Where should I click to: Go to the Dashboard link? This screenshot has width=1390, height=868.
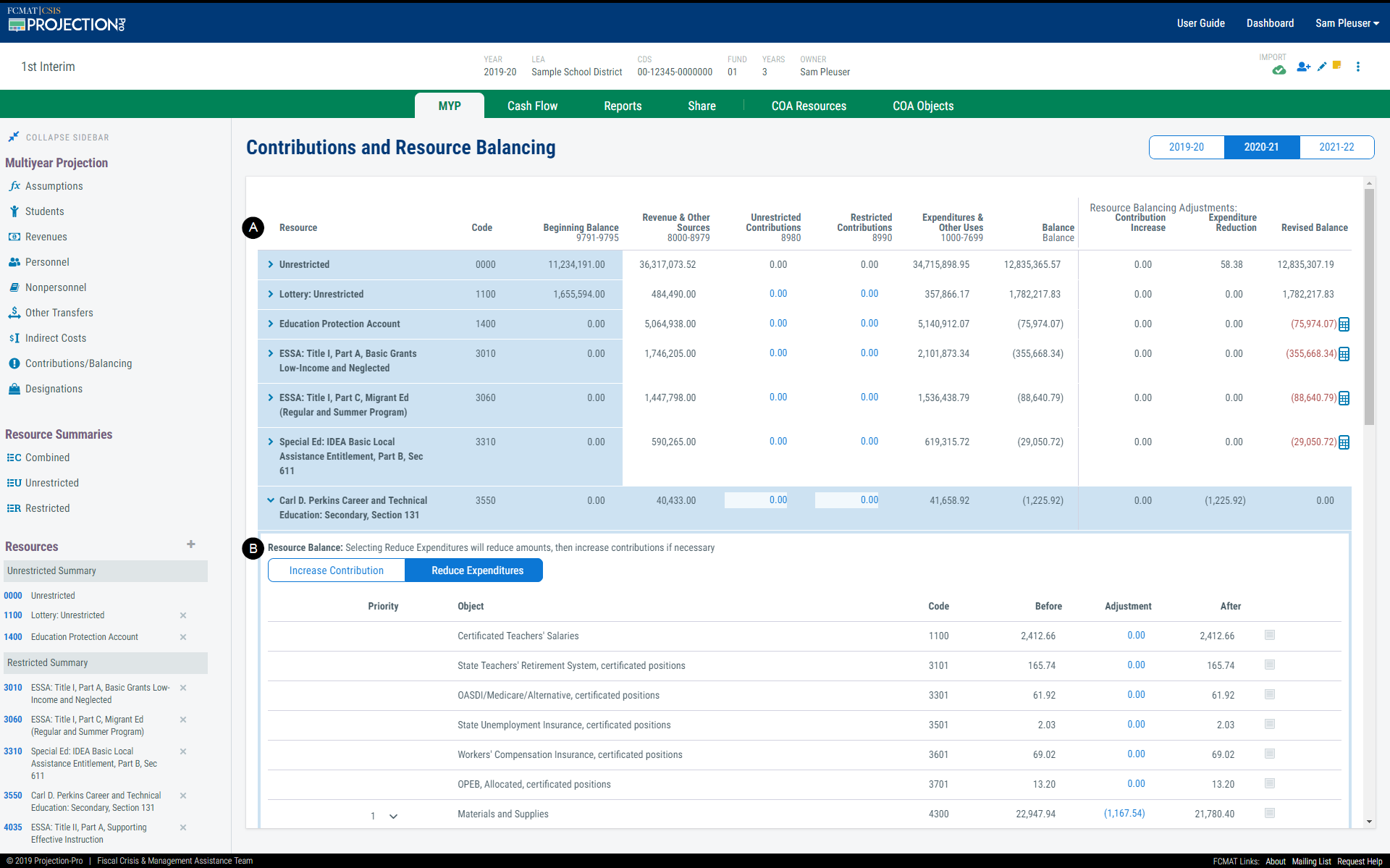(x=1270, y=23)
